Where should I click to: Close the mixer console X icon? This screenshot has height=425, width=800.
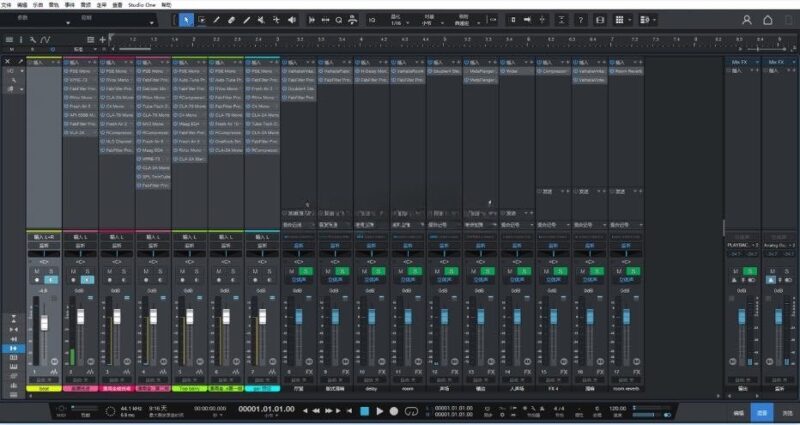8,61
